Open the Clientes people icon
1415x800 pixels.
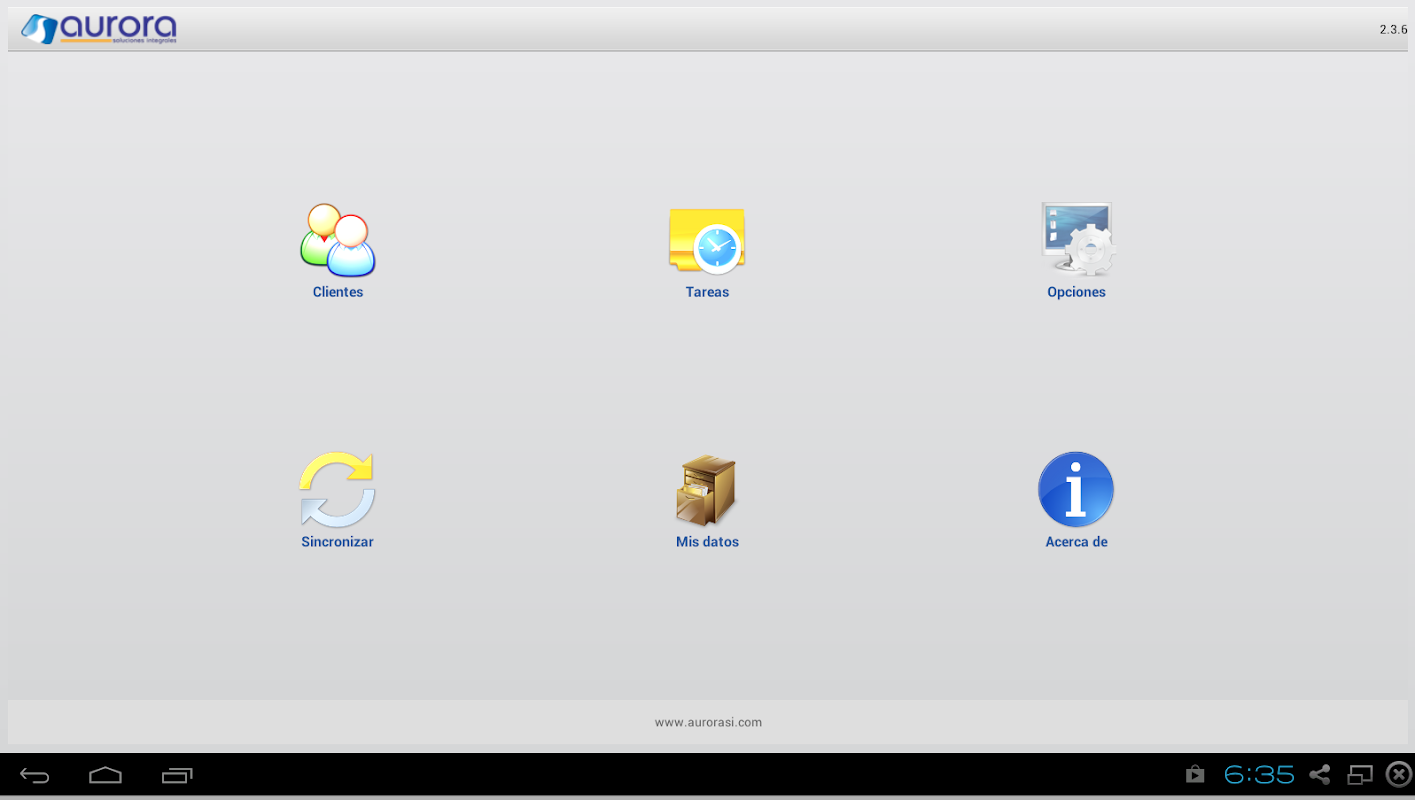coord(338,240)
